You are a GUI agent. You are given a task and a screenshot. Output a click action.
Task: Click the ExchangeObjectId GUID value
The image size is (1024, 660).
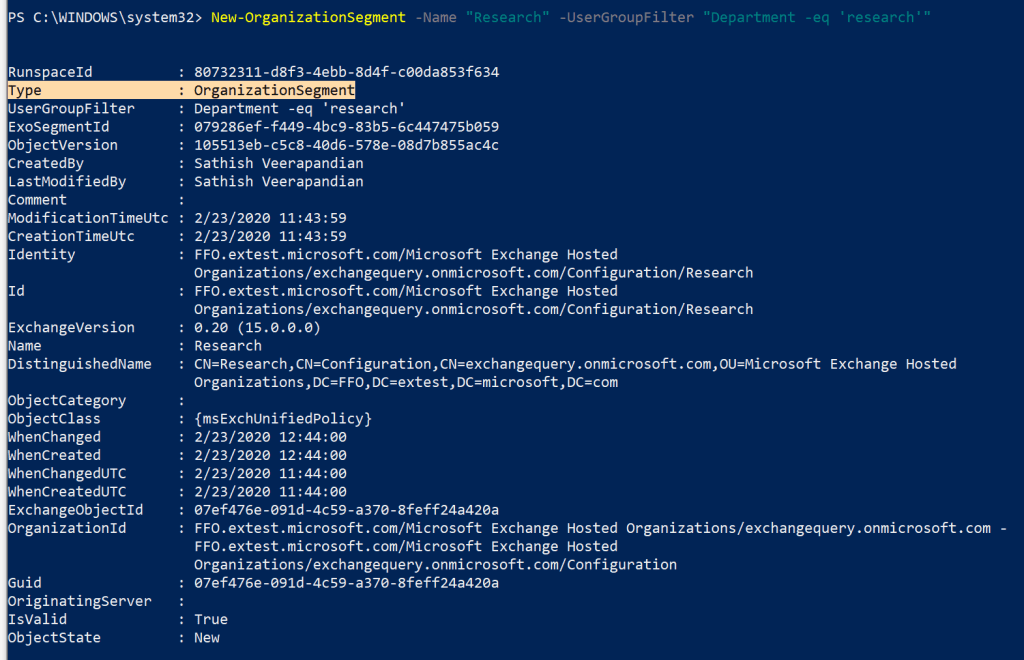346,510
